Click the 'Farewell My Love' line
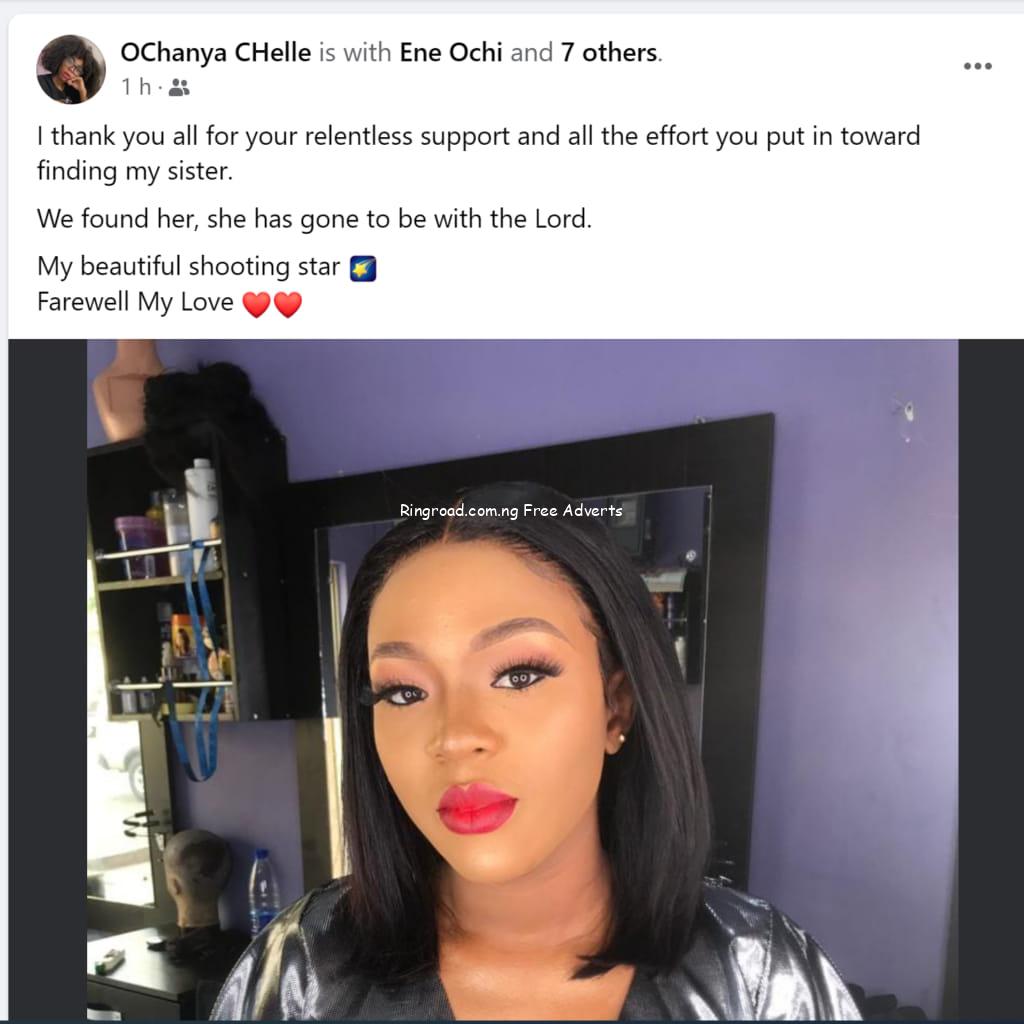 click(135, 302)
